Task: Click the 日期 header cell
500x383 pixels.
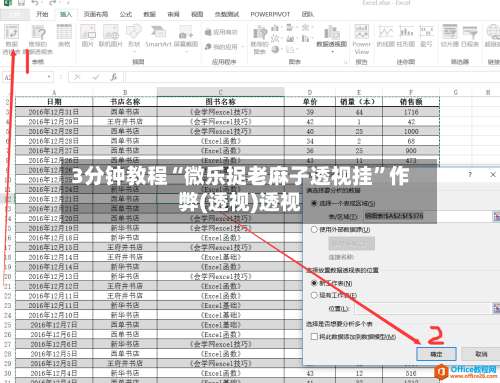Action: click(54, 102)
